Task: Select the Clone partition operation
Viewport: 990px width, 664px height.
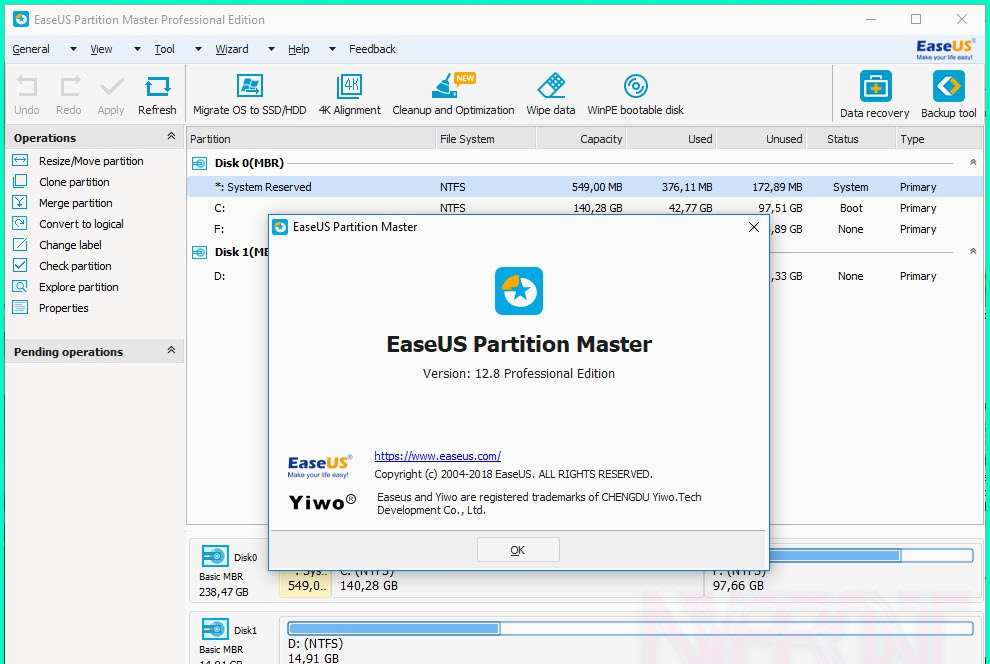Action: tap(74, 182)
